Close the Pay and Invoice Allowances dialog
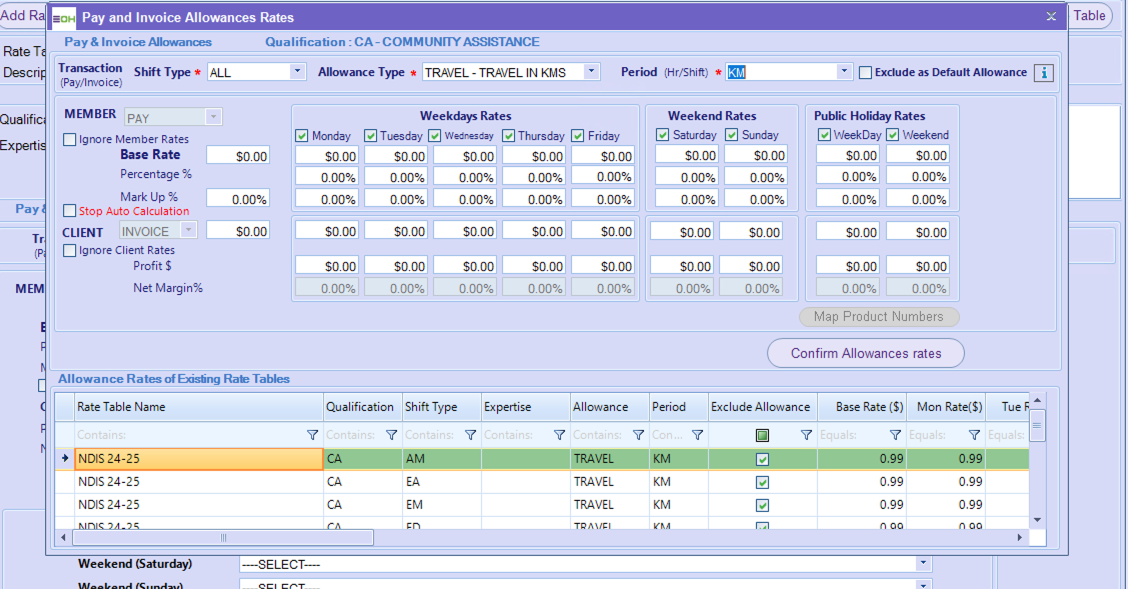Image resolution: width=1128 pixels, height=589 pixels. pyautogui.click(x=1051, y=17)
